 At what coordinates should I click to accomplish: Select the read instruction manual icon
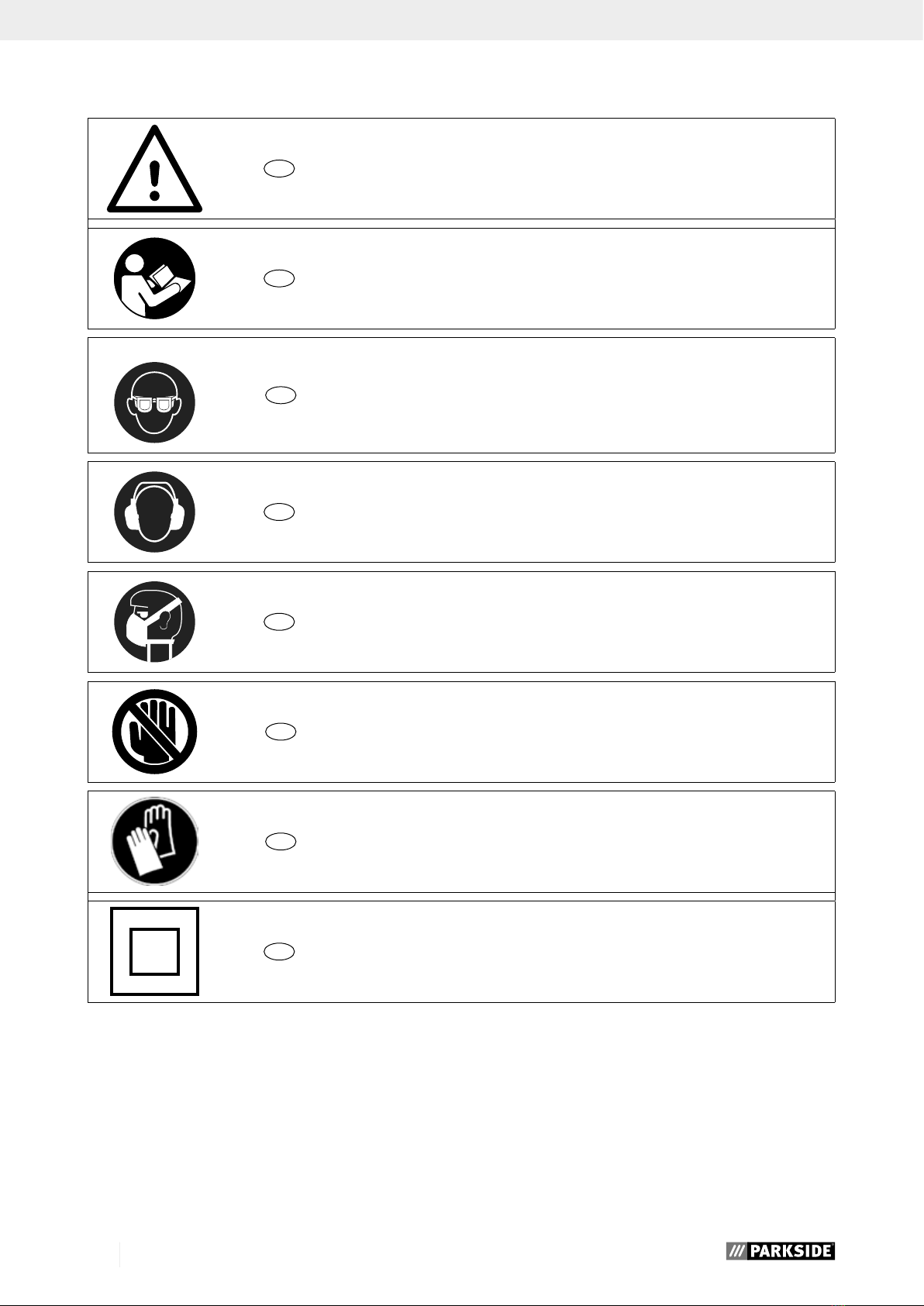[155, 278]
